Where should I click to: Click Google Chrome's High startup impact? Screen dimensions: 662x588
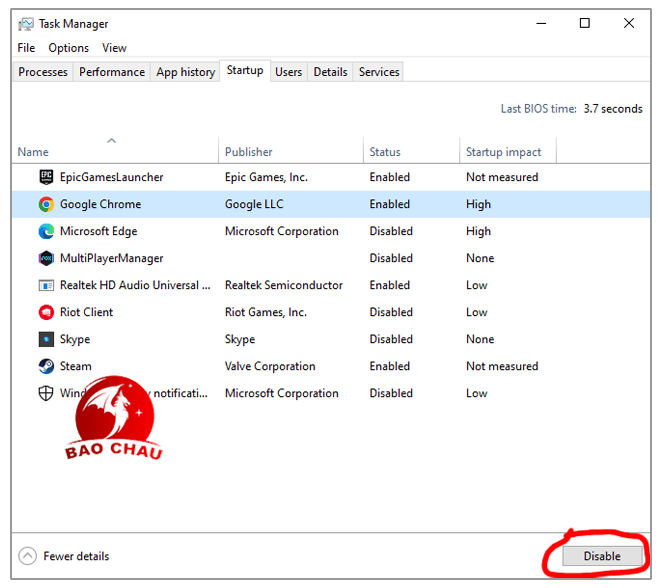tap(478, 204)
